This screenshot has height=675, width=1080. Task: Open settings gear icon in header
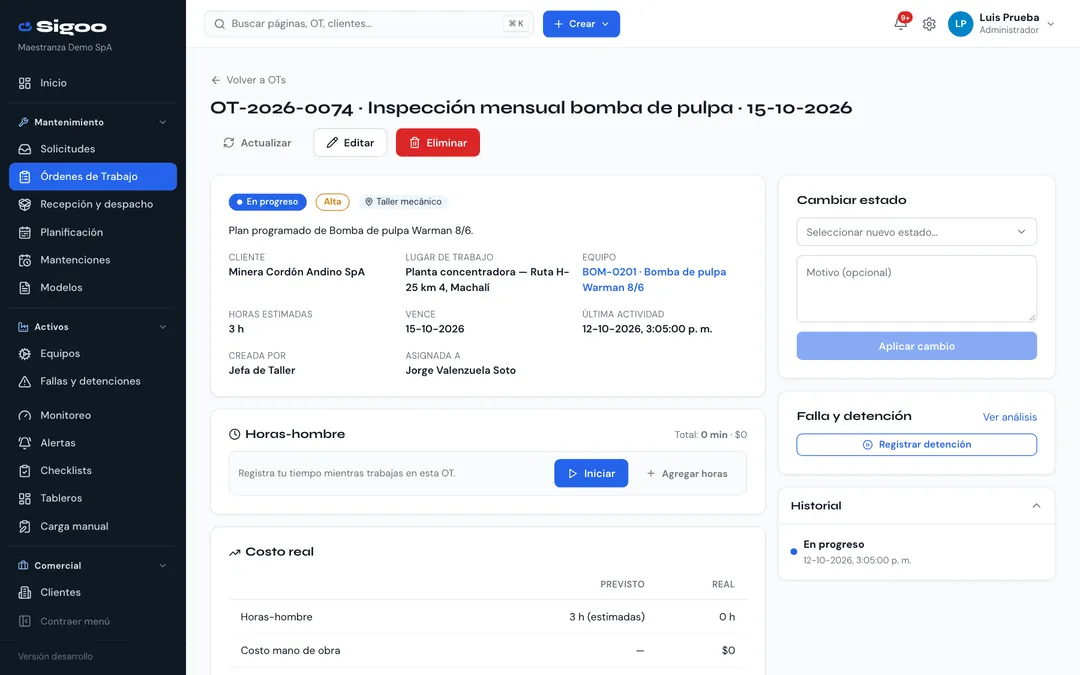point(929,24)
